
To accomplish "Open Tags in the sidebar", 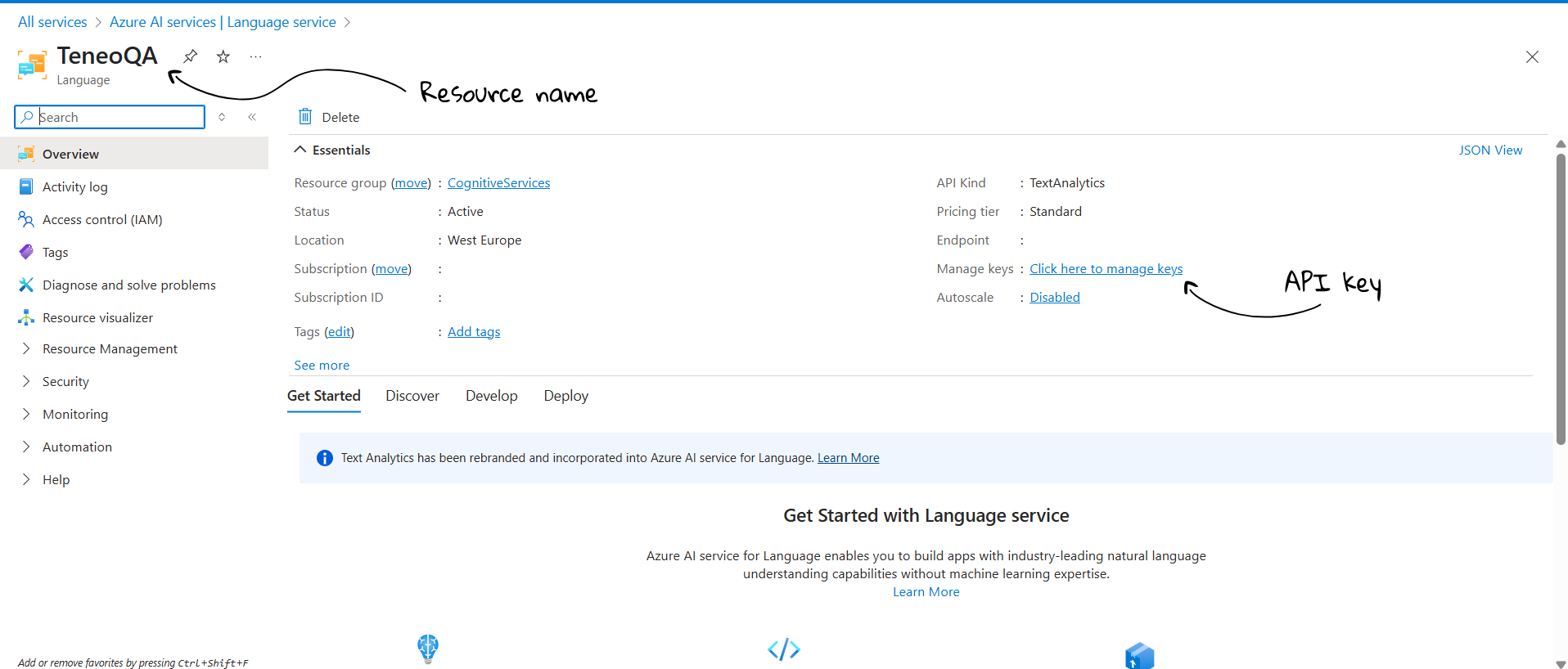I will click(x=55, y=252).
